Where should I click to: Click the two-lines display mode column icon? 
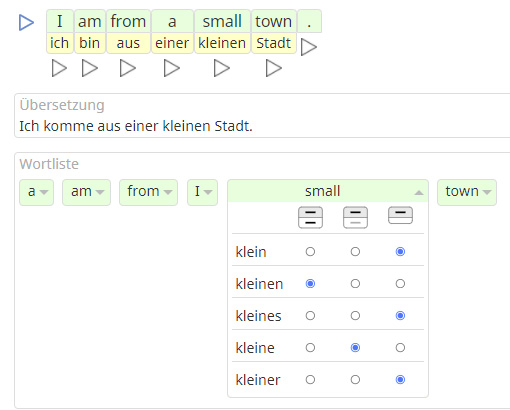point(310,217)
